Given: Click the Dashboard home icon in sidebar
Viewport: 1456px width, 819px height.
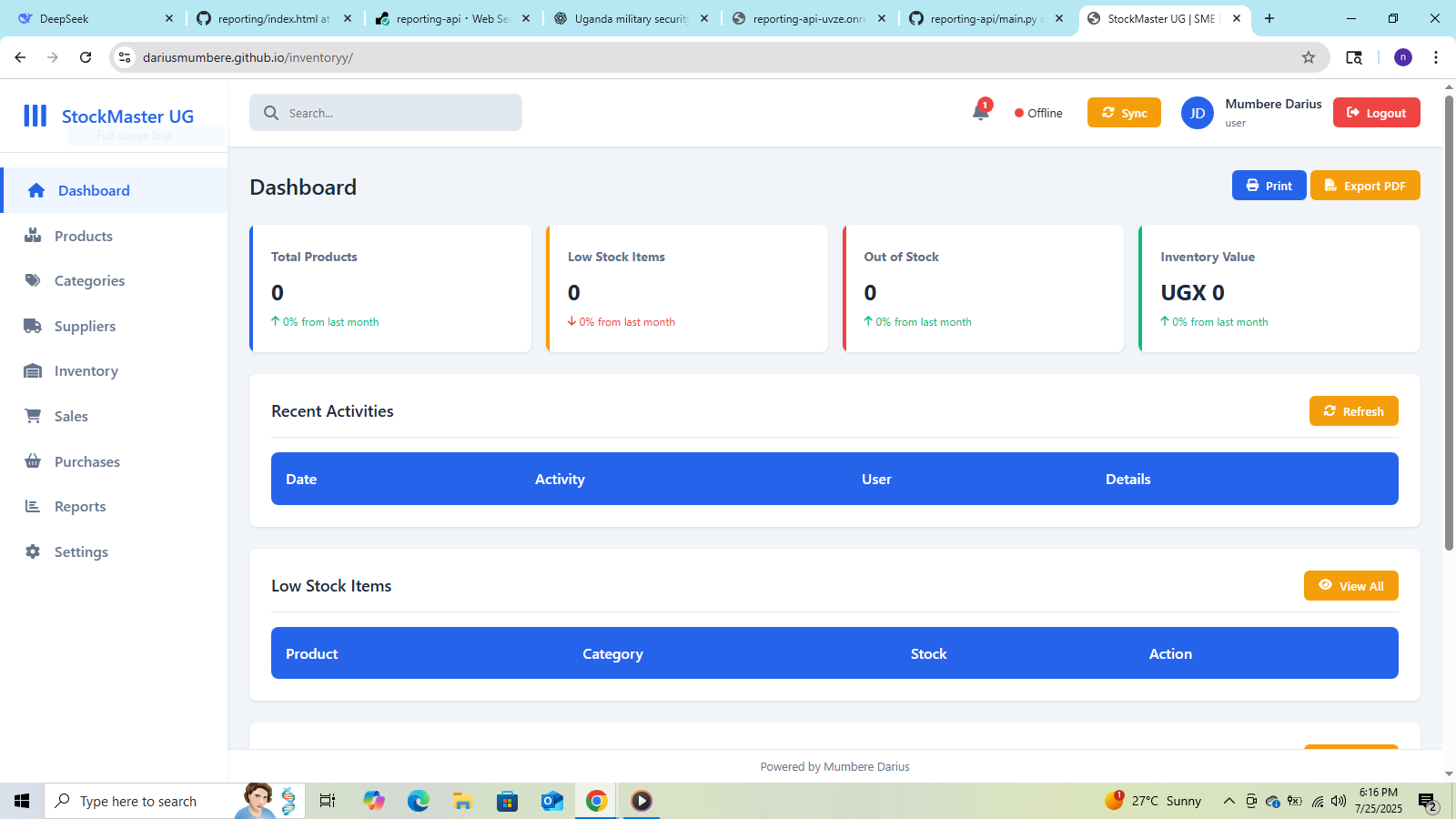Looking at the screenshot, I should point(36,190).
